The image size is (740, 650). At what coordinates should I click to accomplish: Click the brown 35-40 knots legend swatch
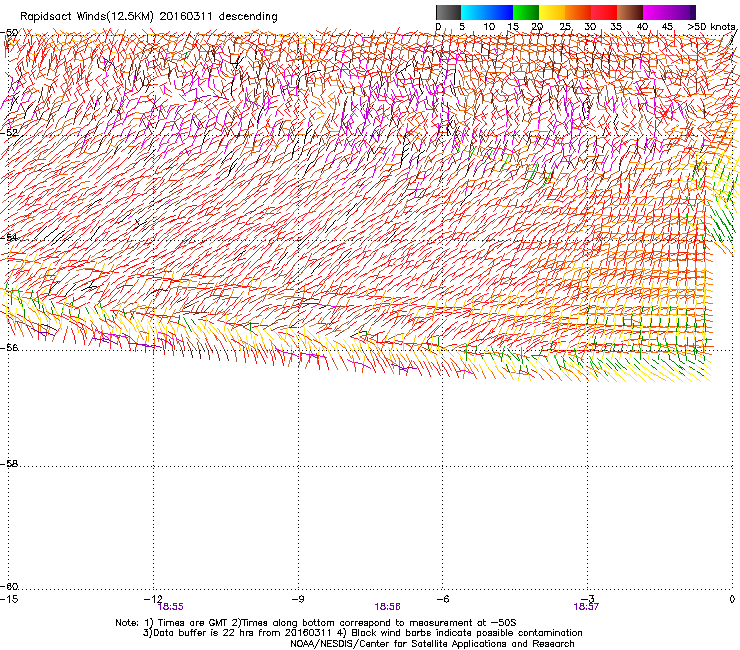pos(630,12)
